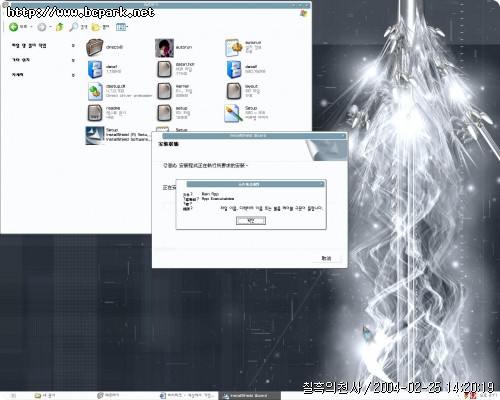Go up one folder level with Up icon

coord(60,27)
